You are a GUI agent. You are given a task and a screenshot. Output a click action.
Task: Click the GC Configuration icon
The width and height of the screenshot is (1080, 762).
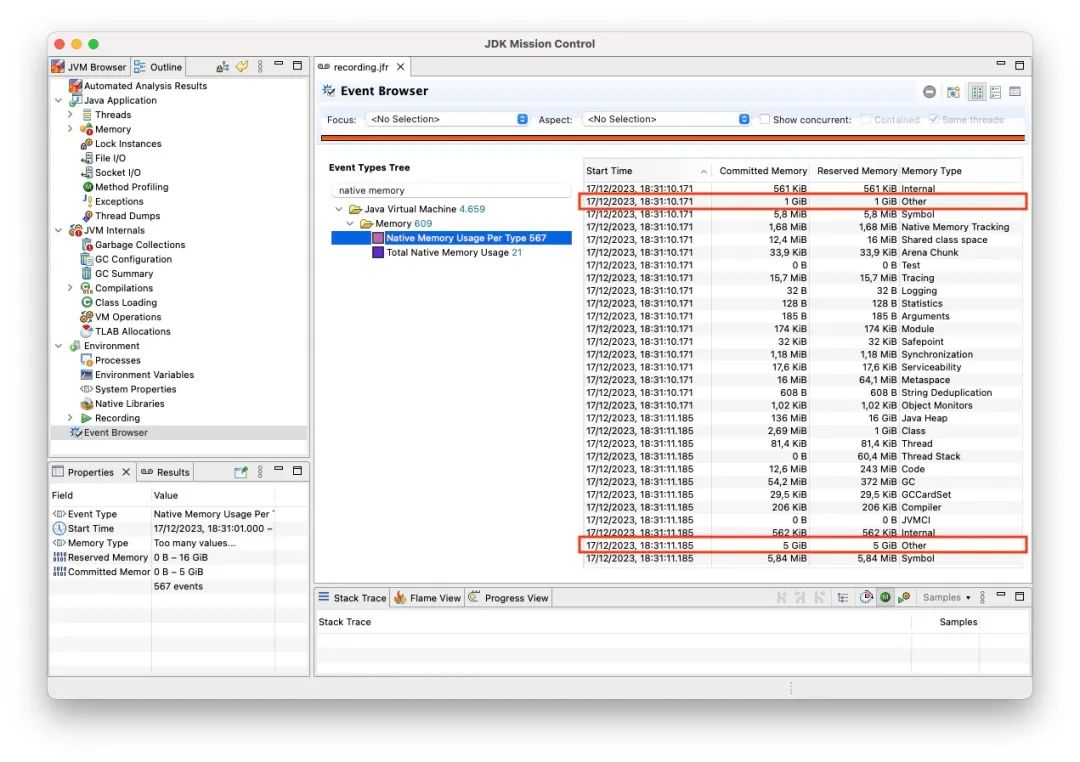point(87,260)
